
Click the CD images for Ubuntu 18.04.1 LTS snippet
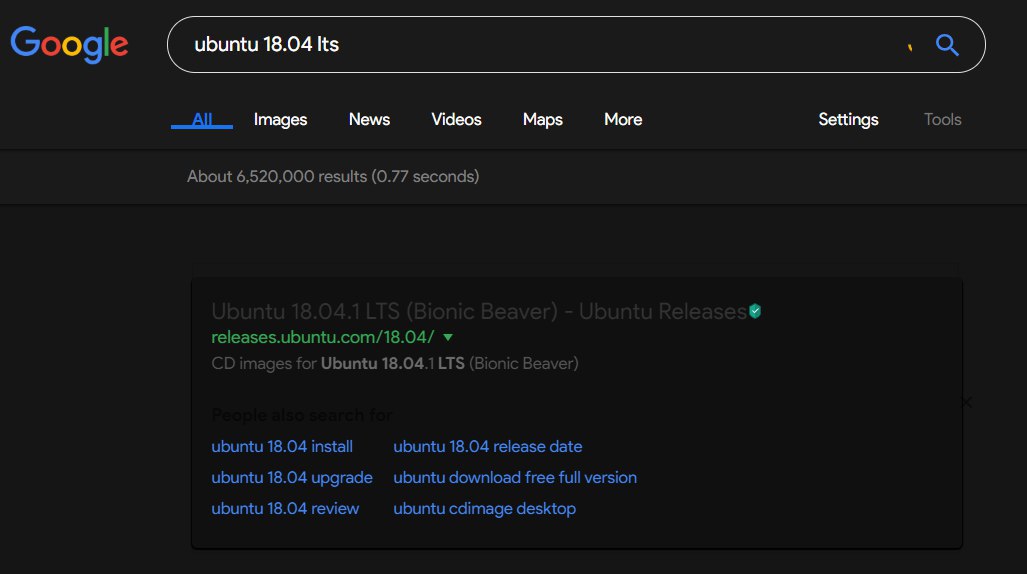[x=395, y=364]
